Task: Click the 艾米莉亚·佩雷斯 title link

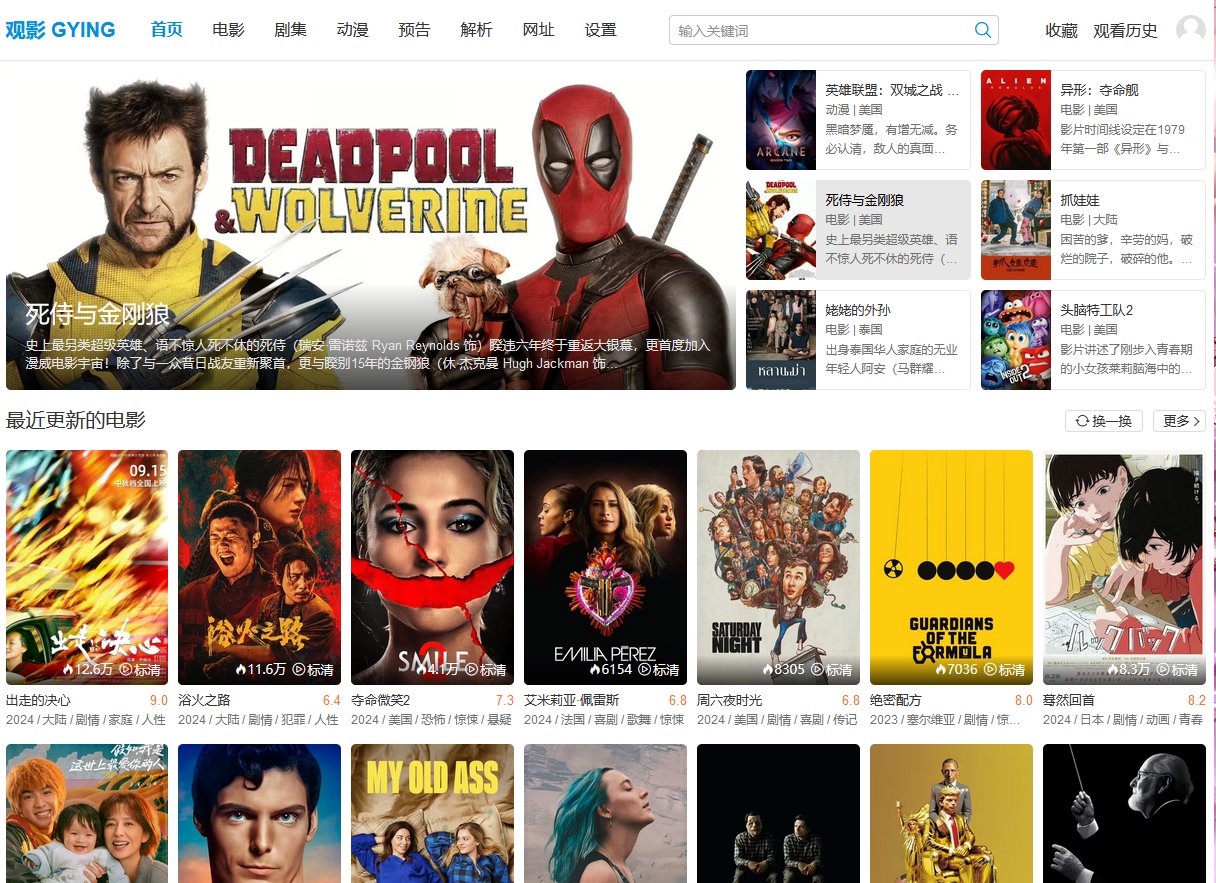Action: pos(572,700)
